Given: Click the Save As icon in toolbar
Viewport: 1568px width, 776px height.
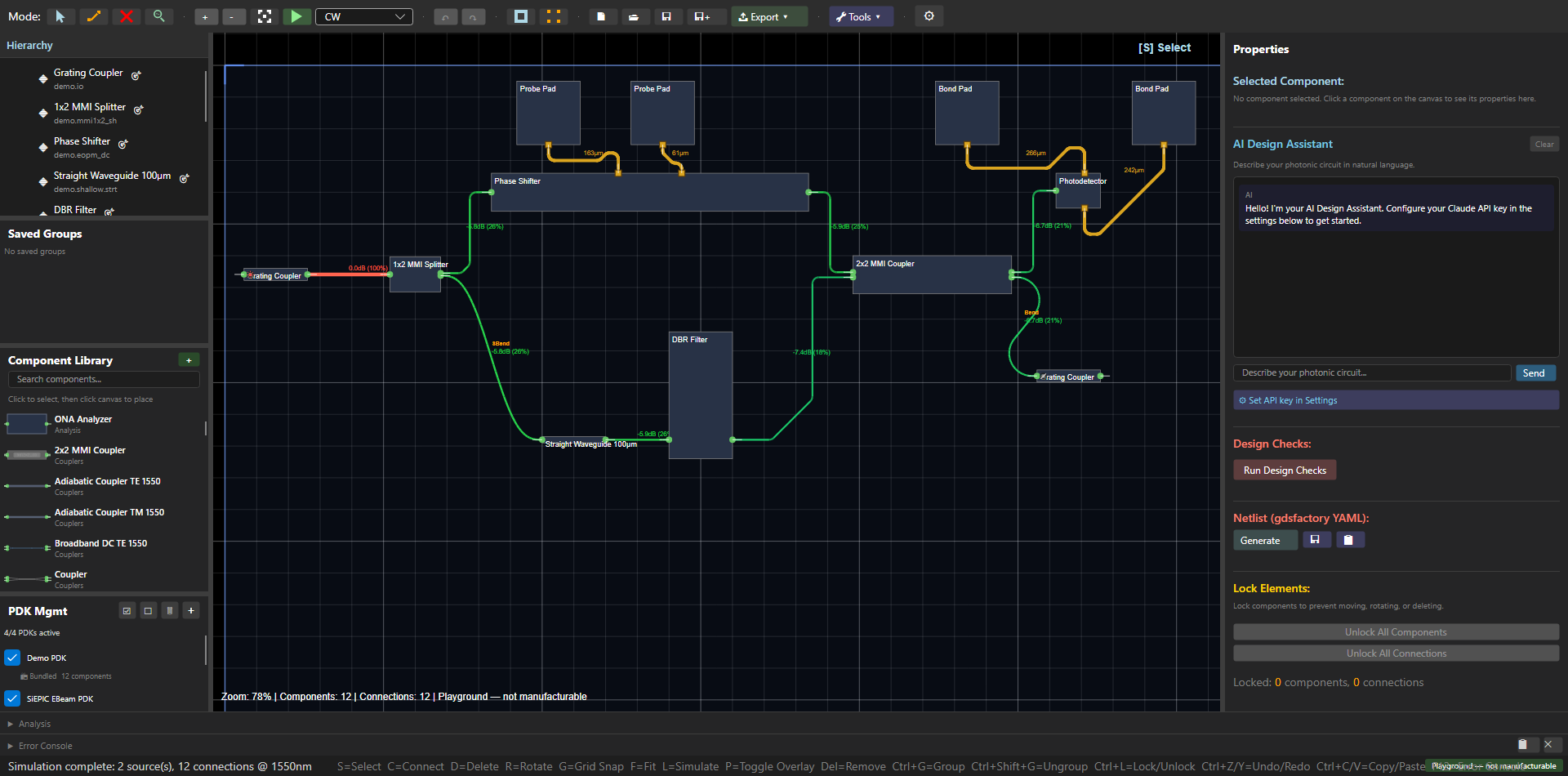Looking at the screenshot, I should pyautogui.click(x=702, y=16).
